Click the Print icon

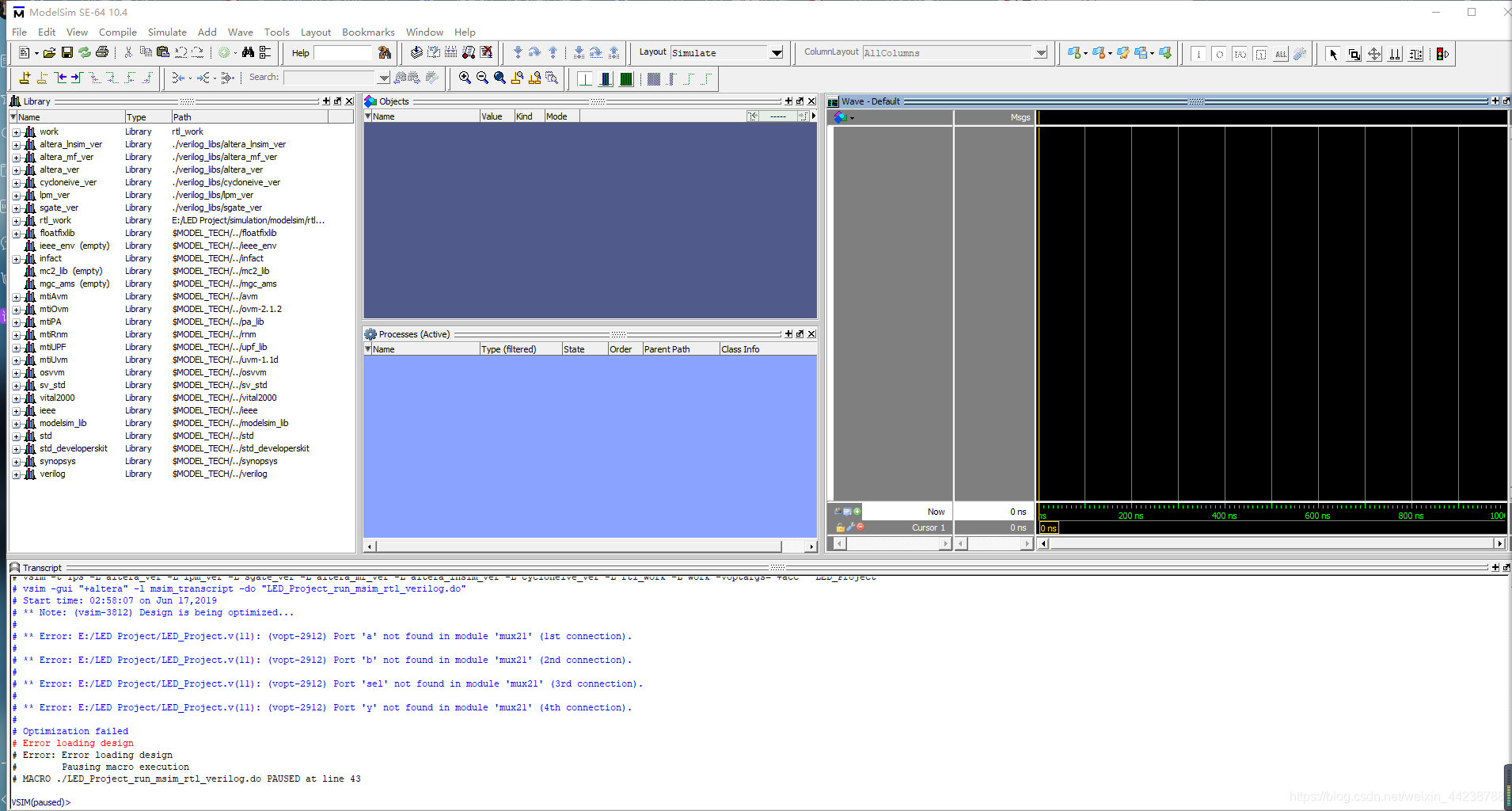(102, 53)
